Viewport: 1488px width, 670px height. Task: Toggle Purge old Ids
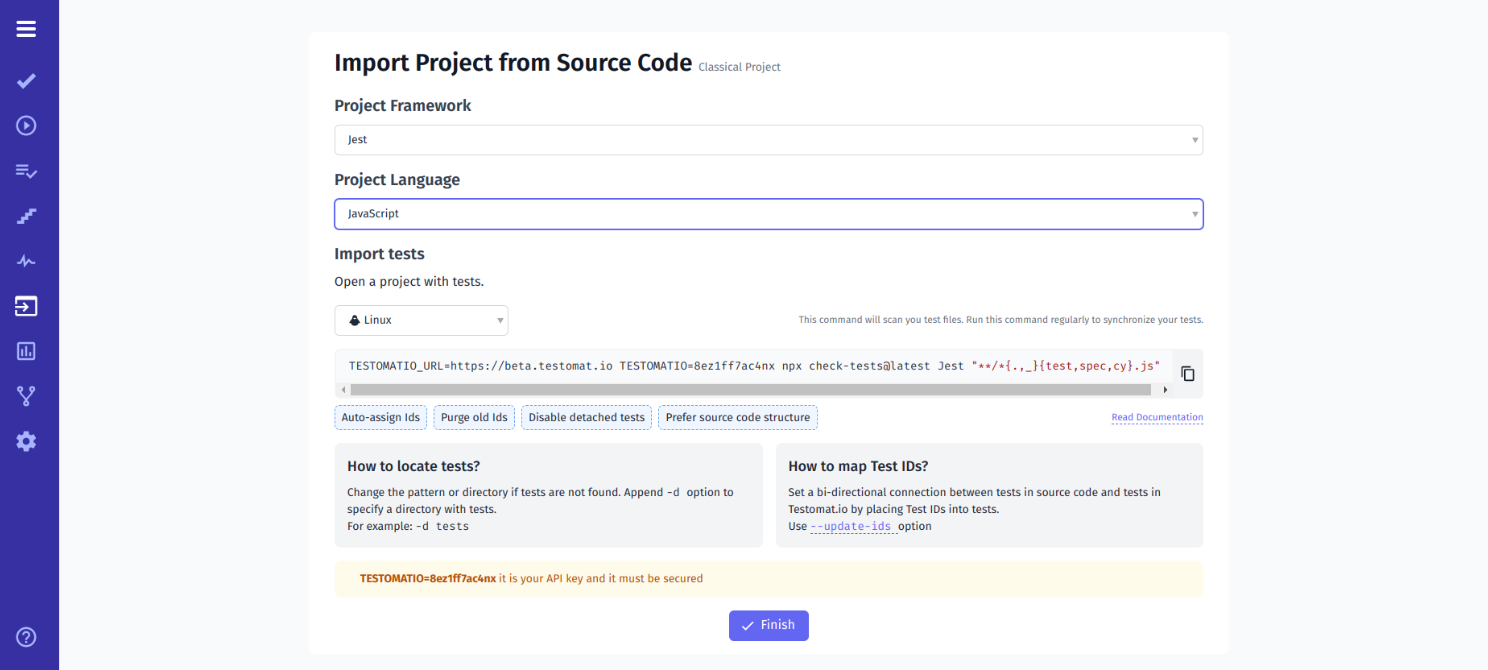pos(473,417)
